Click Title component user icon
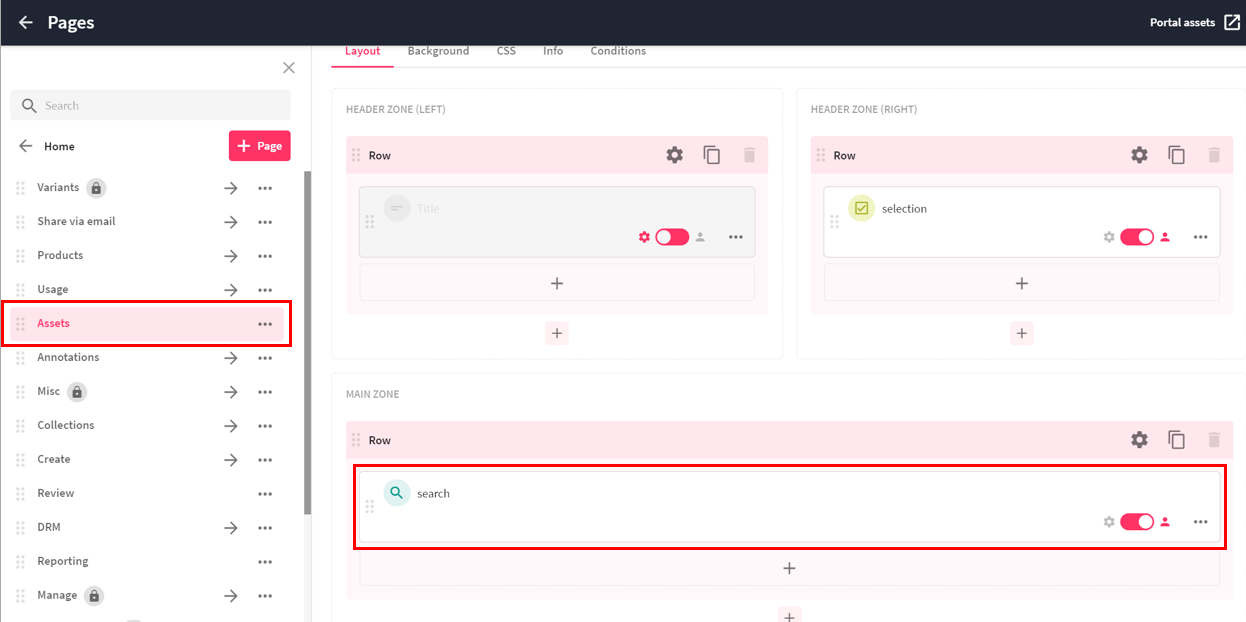Screen dimensions: 1246x622 (700, 237)
